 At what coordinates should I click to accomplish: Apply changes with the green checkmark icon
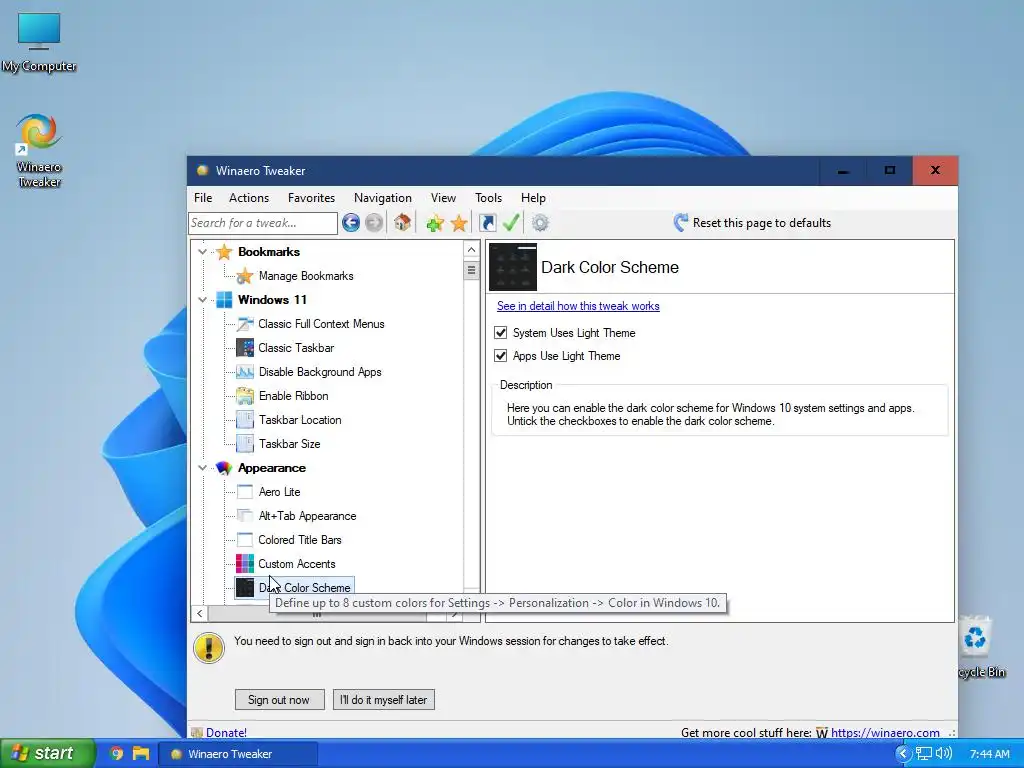coord(511,223)
